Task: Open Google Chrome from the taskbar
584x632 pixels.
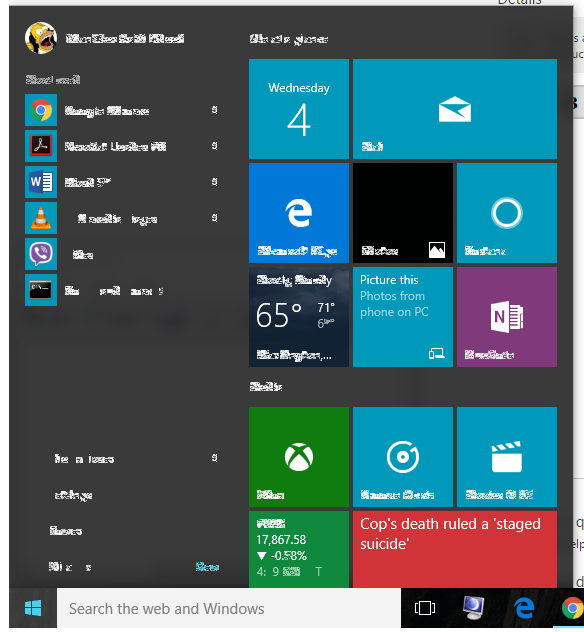Action: (x=572, y=608)
